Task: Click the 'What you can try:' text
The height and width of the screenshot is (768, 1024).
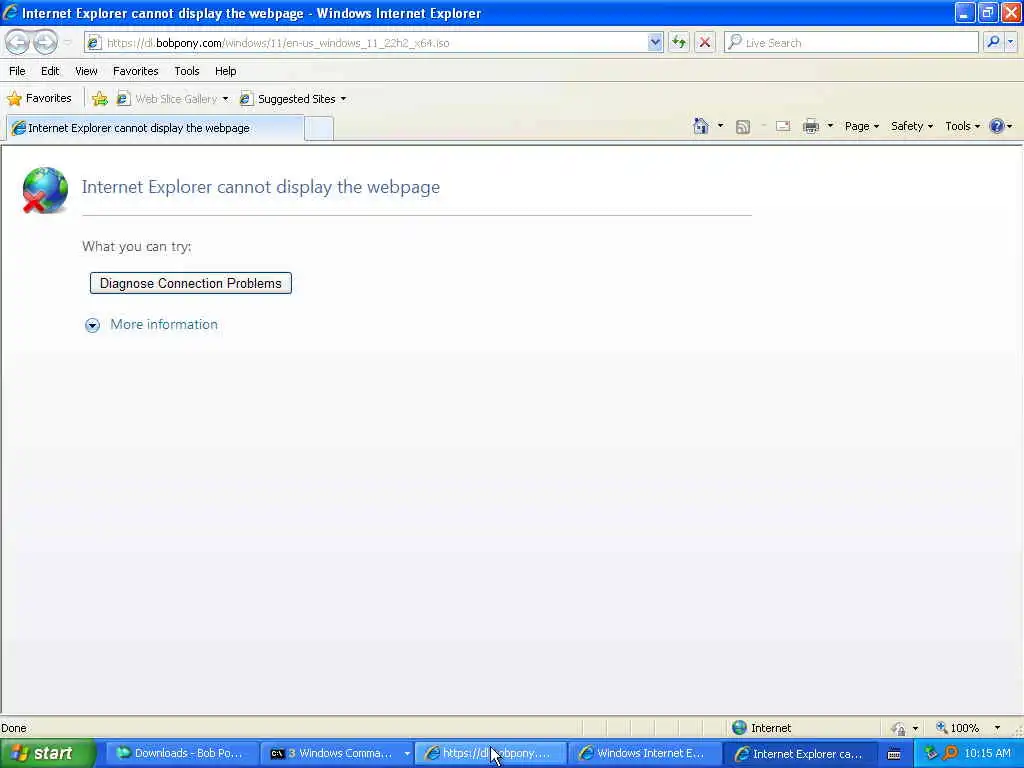Action: click(x=136, y=246)
